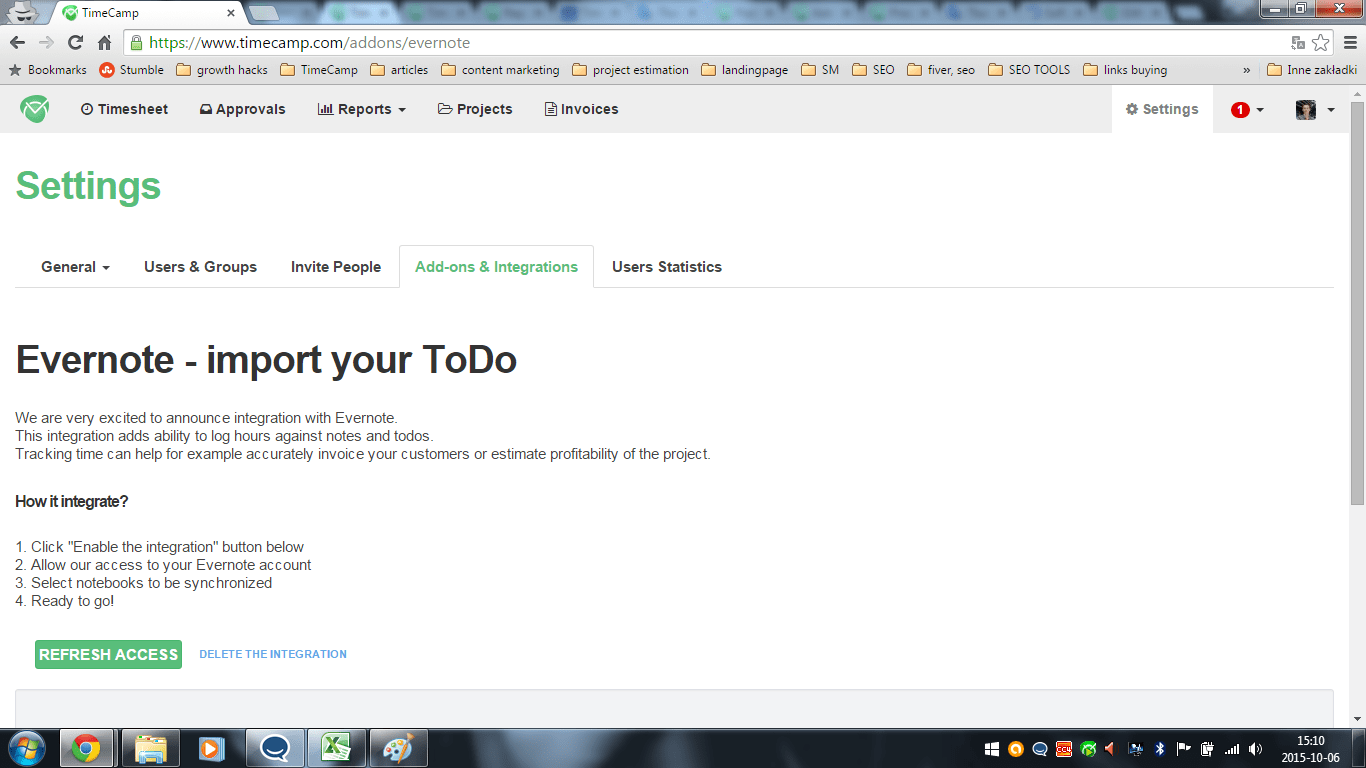This screenshot has height=768, width=1366.
Task: Open the user avatar account menu
Action: pyautogui.click(x=1315, y=110)
